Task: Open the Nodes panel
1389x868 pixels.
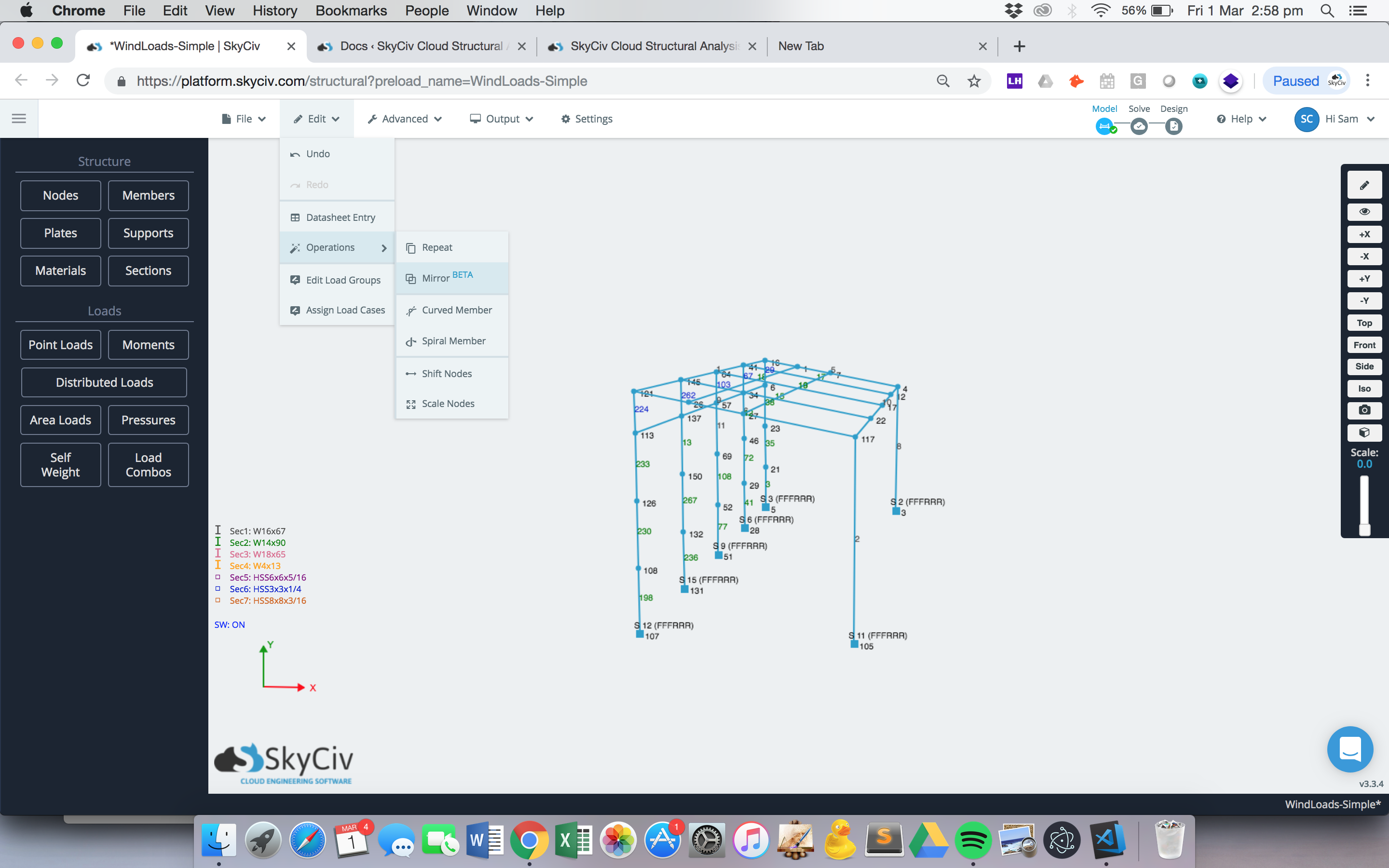Action: click(60, 196)
